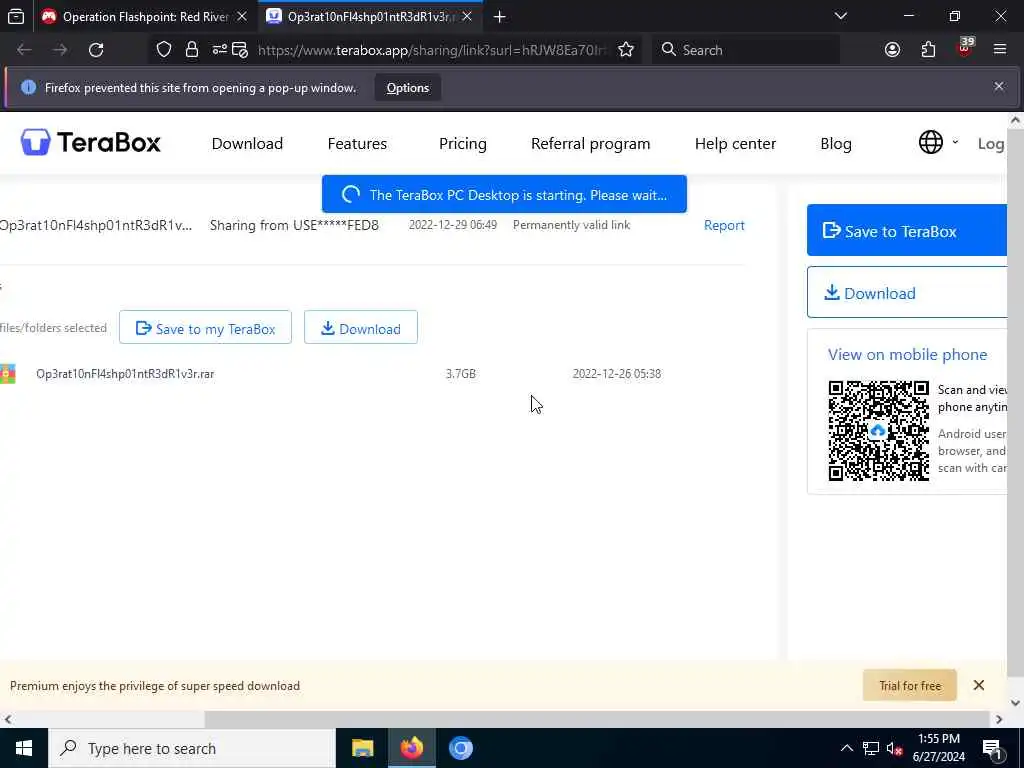Click View on mobile phone heading
This screenshot has width=1024, height=768.
[x=908, y=355]
